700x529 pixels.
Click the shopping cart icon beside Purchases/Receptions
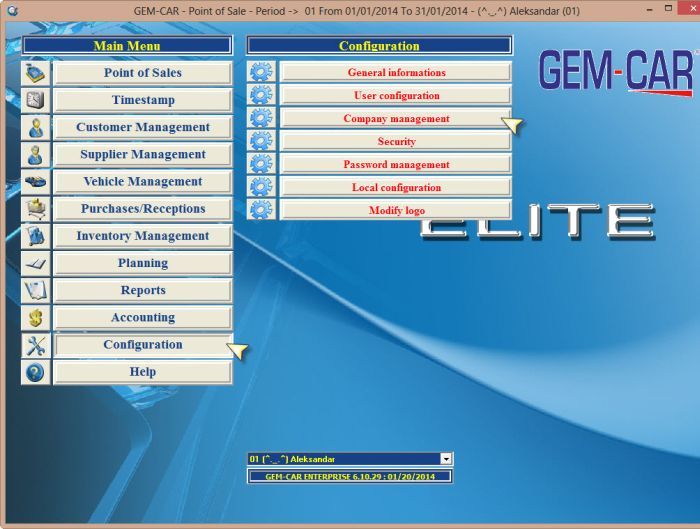tap(35, 209)
